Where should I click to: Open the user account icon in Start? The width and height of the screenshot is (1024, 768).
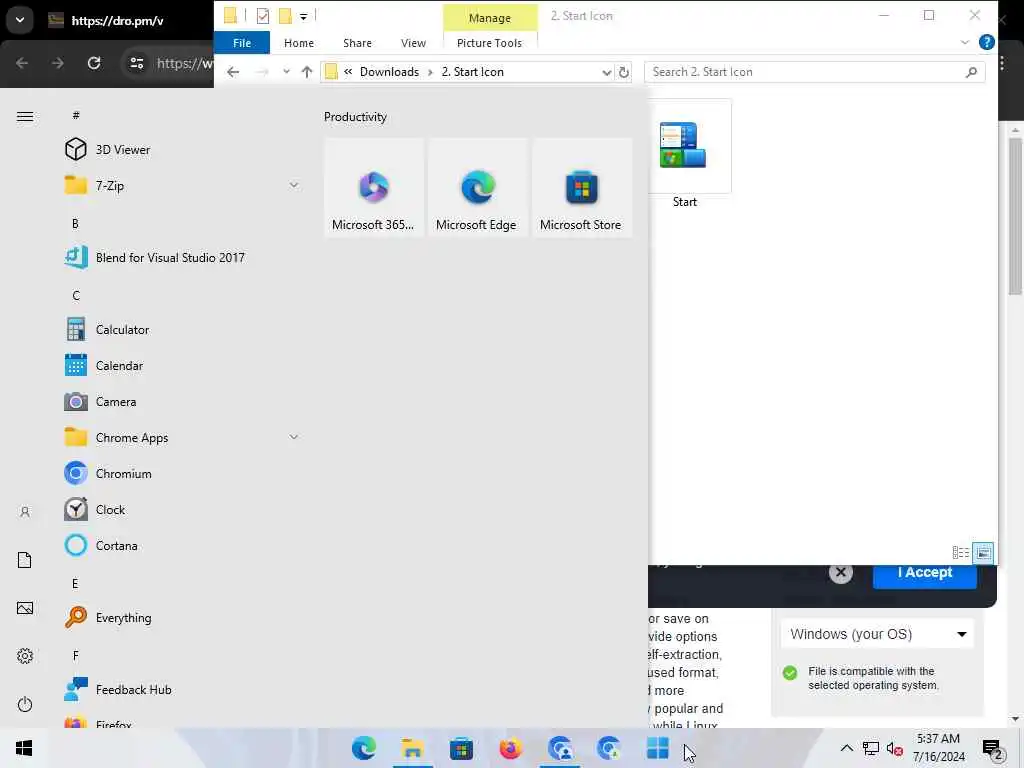25,512
